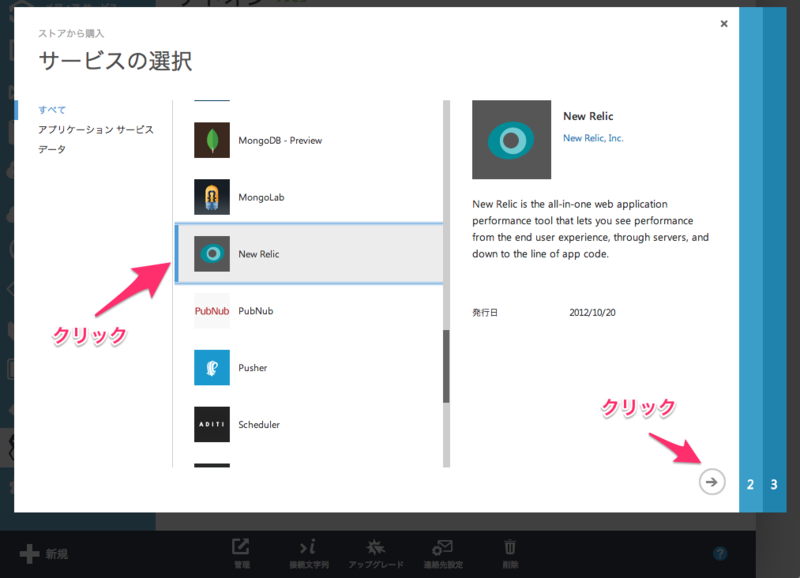The width and height of the screenshot is (800, 578).
Task: Click the MongoLab service icon
Action: coord(212,197)
